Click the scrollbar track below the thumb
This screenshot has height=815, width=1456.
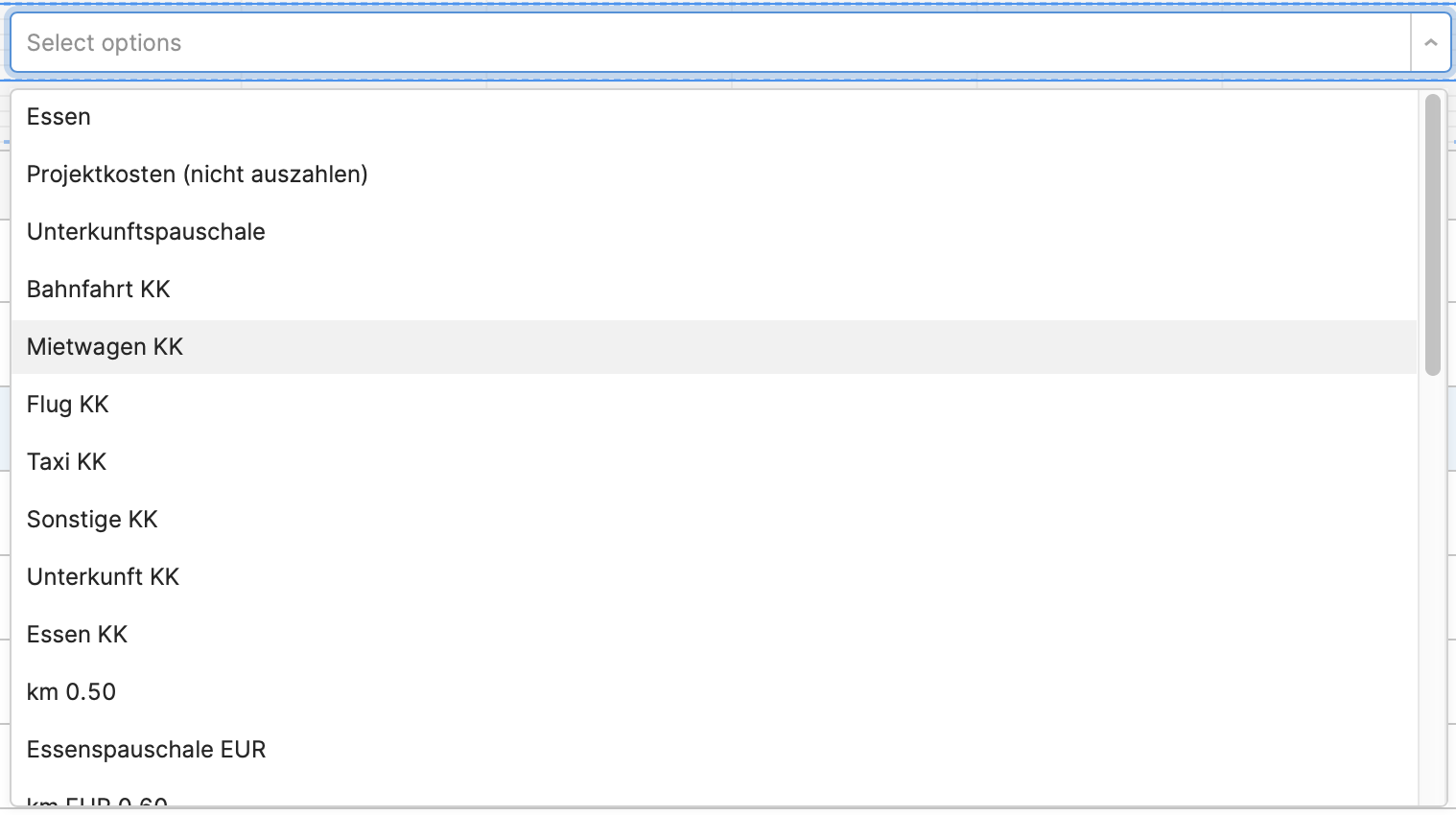1433,590
